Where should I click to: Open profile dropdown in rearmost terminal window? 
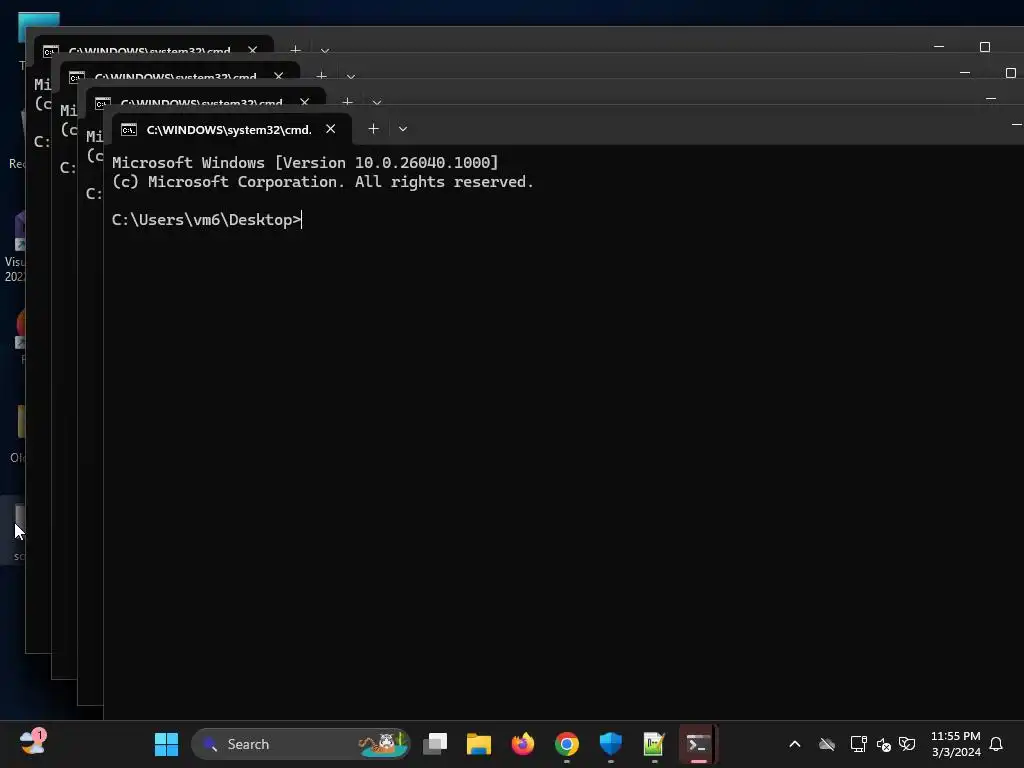[x=325, y=50]
